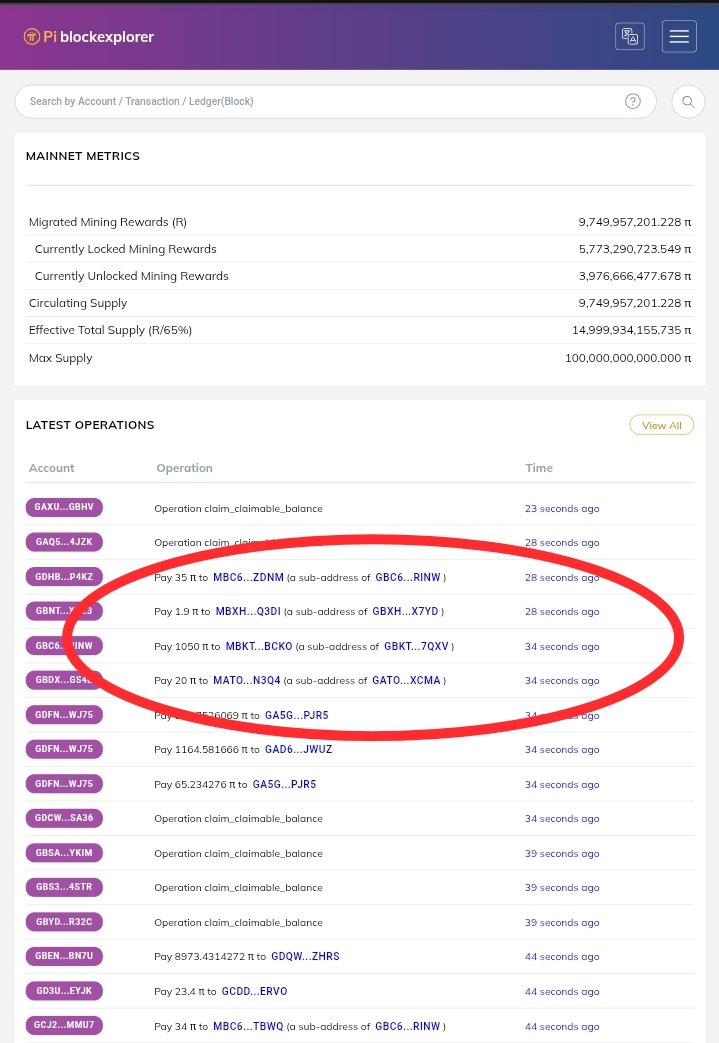Click the search help question mark icon
Viewport: 719px width, 1043px height.
click(633, 101)
